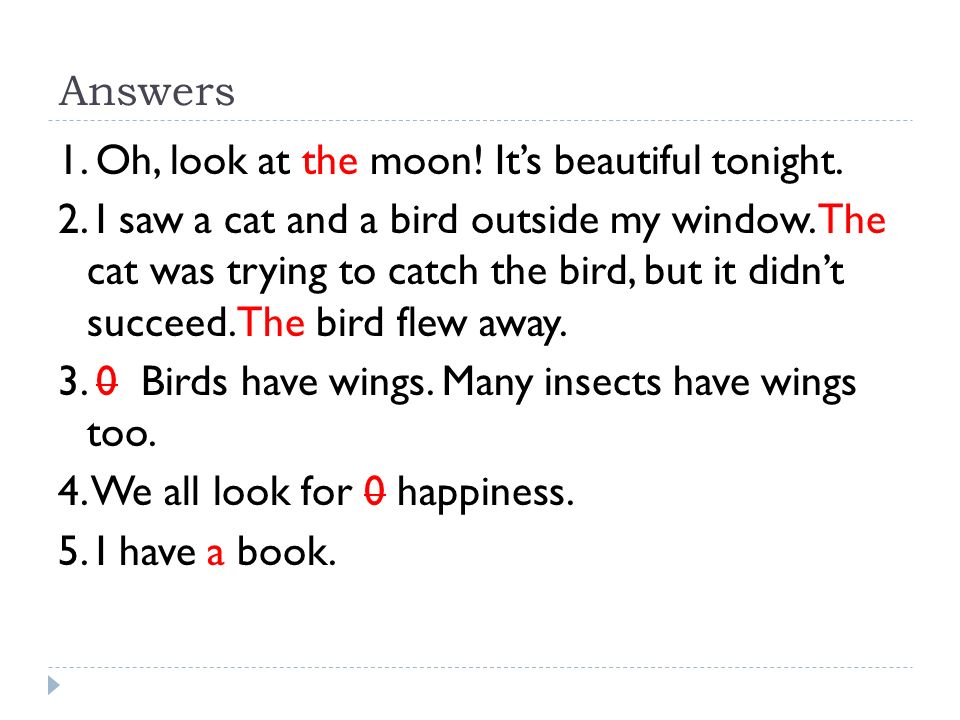Click the red "The" after window

click(853, 219)
